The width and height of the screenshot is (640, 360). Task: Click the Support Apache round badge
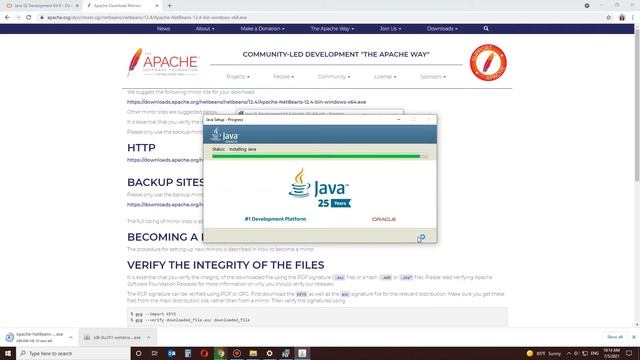[488, 62]
